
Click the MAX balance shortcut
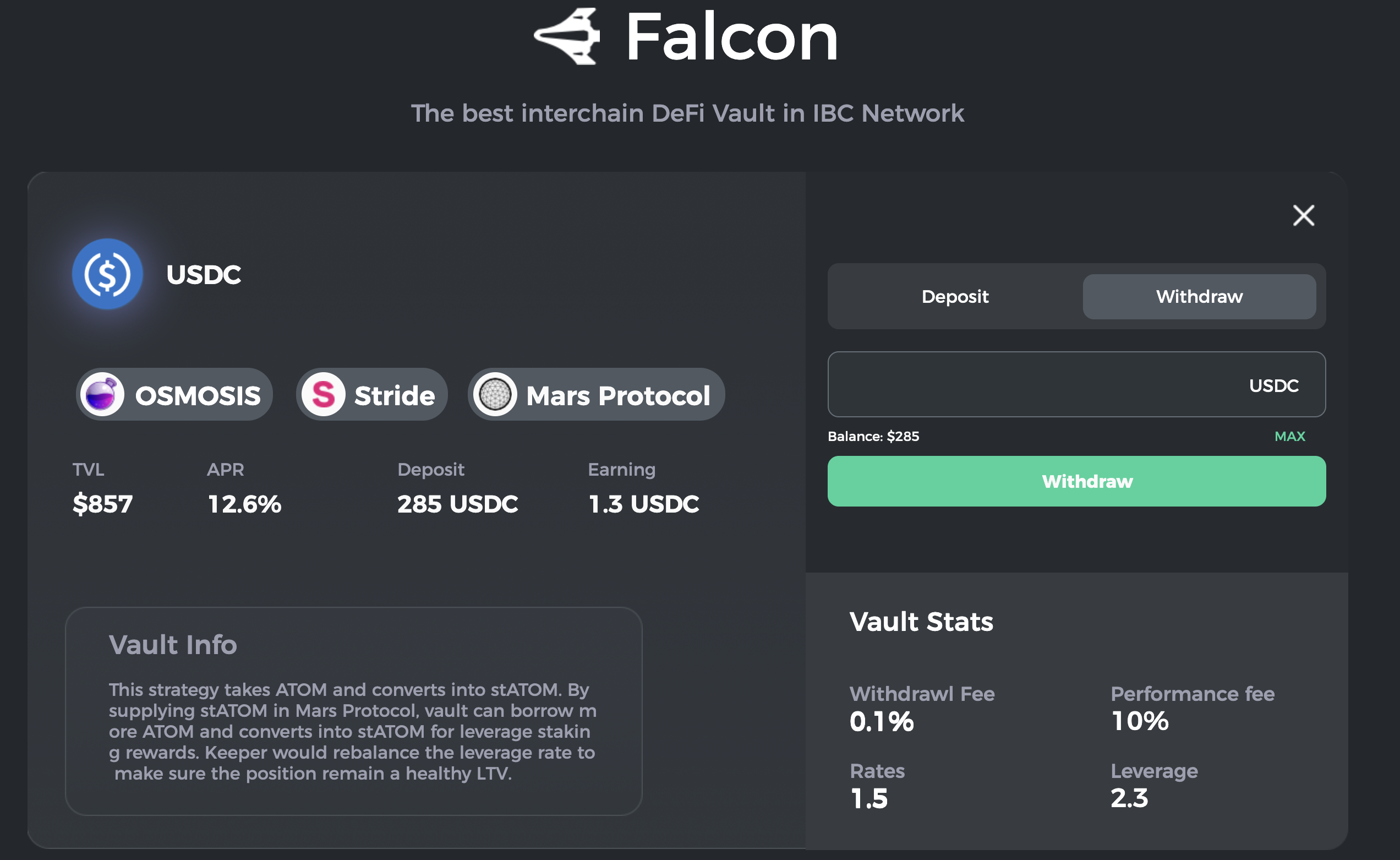point(1290,436)
